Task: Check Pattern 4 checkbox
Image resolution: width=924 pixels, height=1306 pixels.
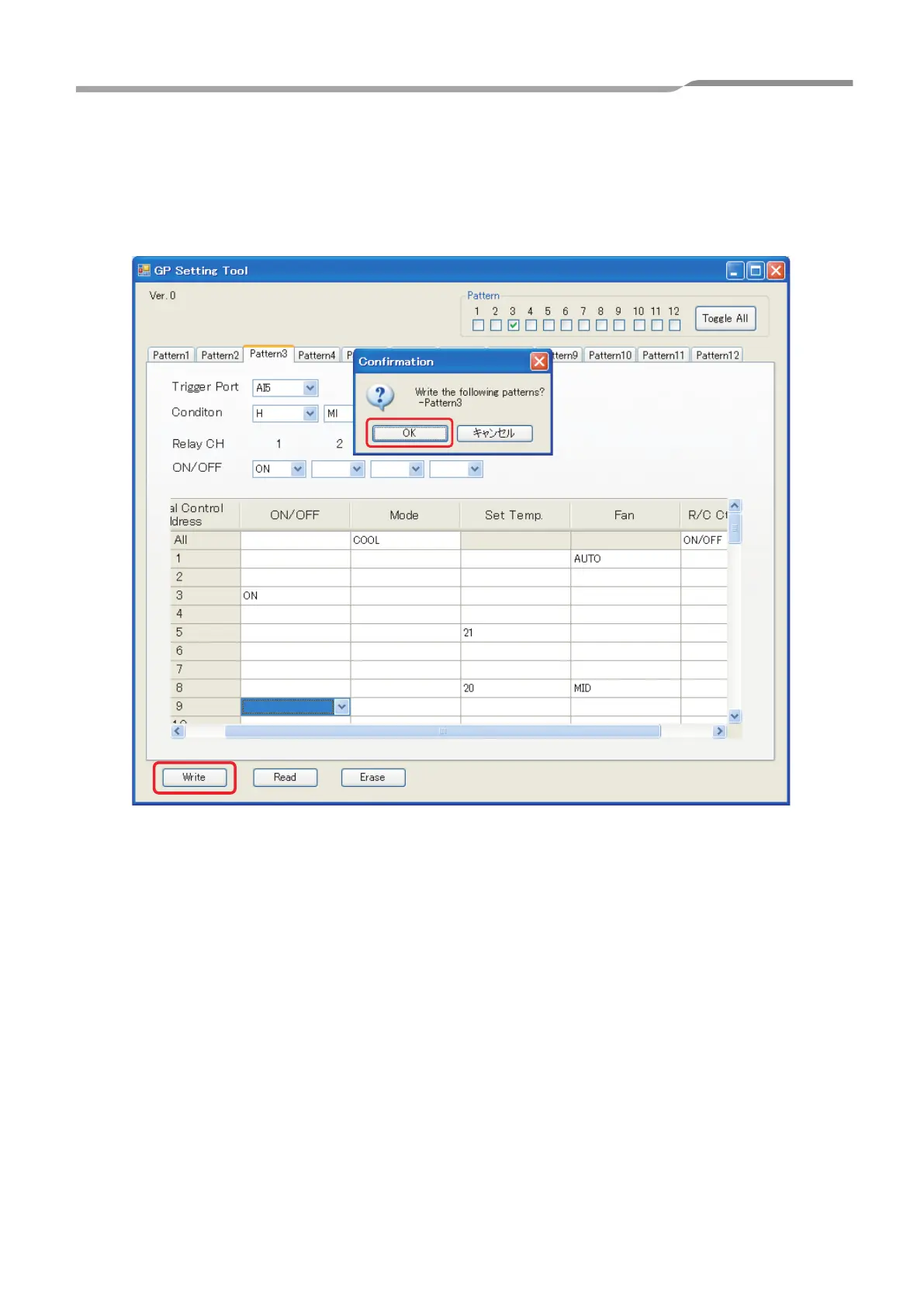Action: click(531, 325)
